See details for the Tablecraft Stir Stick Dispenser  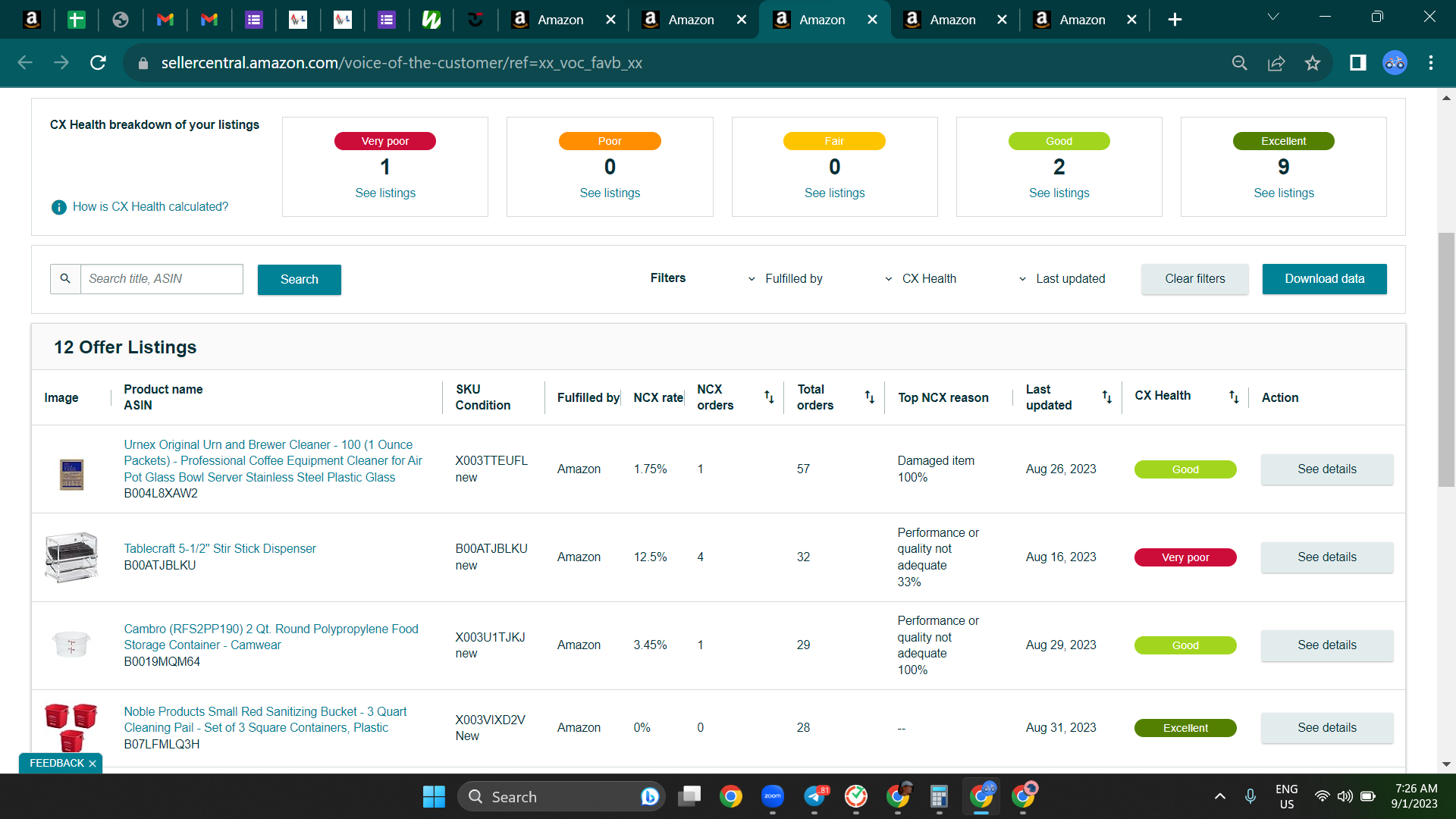[1327, 557]
